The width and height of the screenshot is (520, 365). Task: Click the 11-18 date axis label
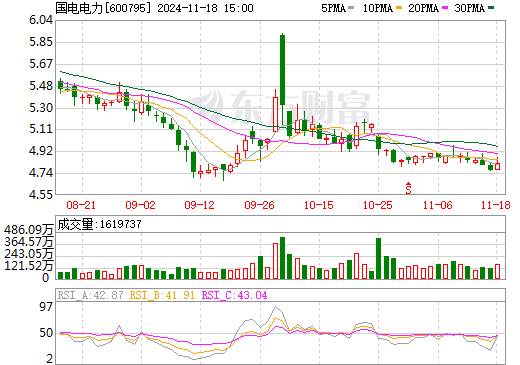[496, 205]
